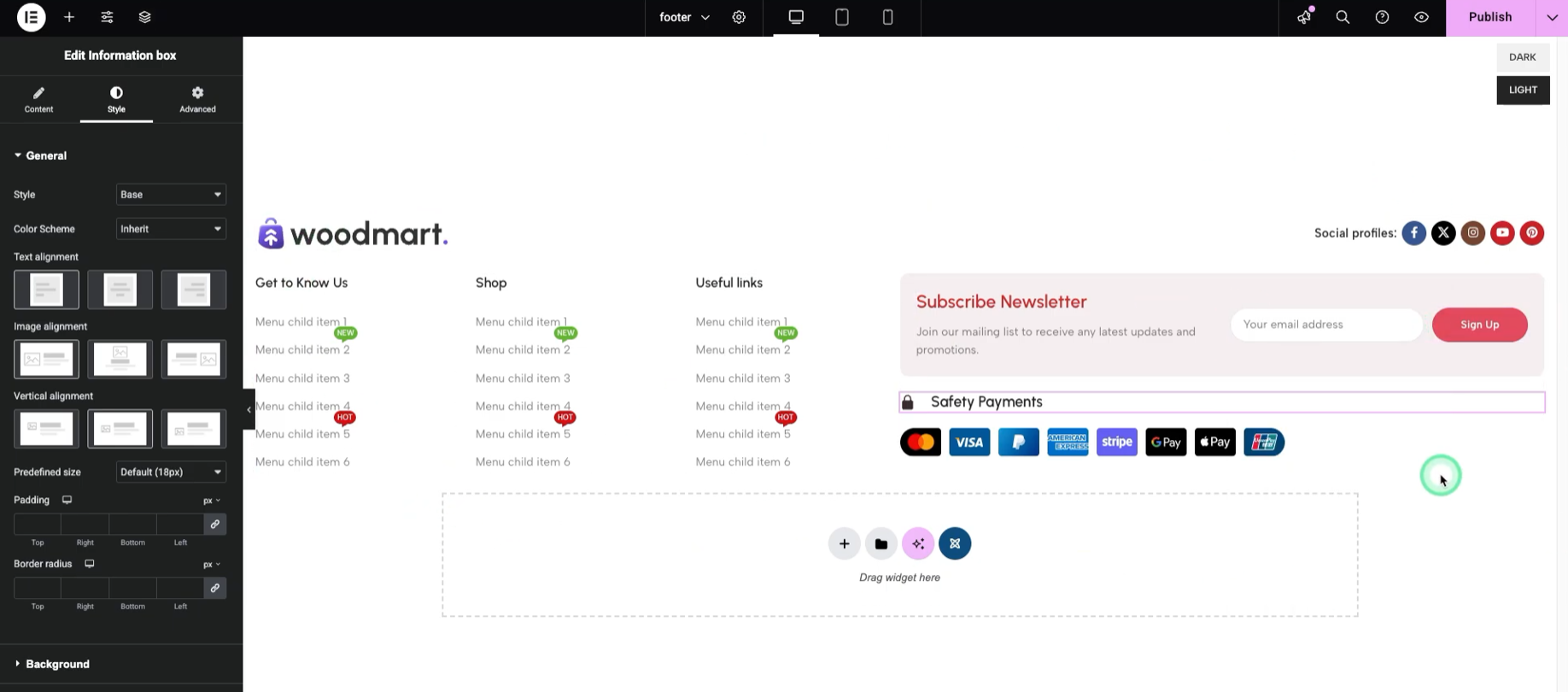Switch to the Advanced tab
This screenshot has height=692, width=1568.
pos(197,99)
